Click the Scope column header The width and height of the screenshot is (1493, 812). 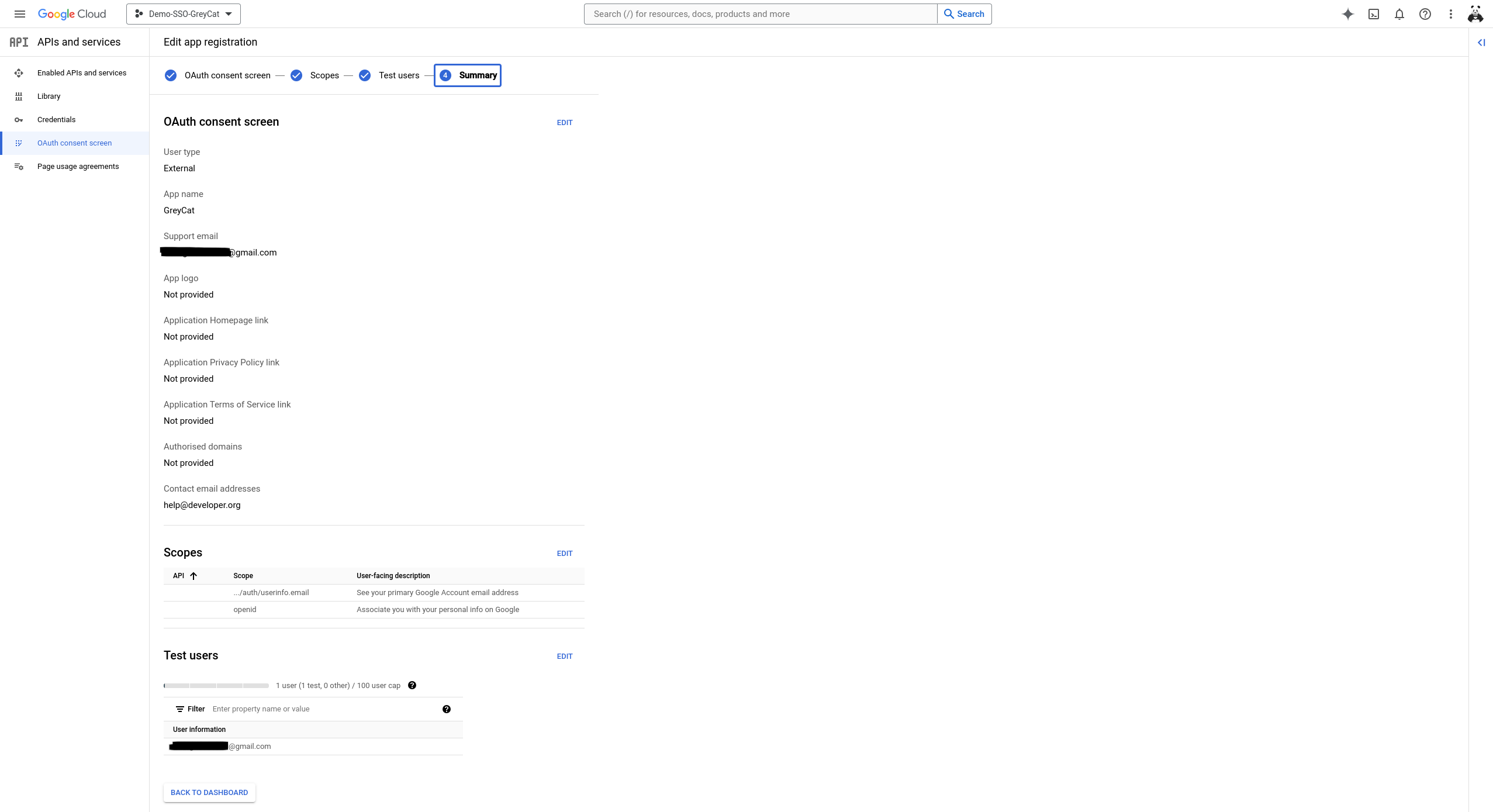(x=243, y=576)
